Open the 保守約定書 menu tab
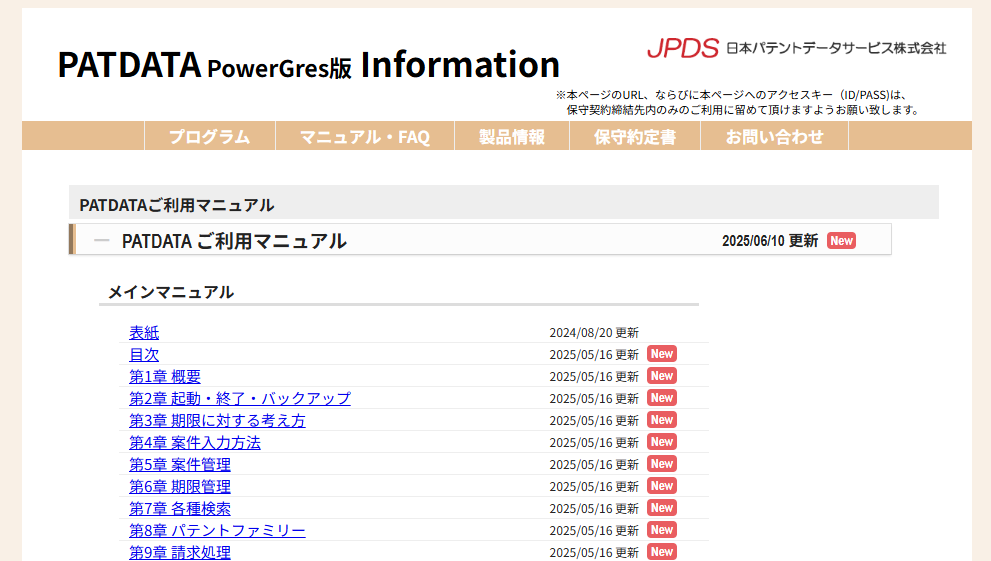The image size is (991, 561). point(635,136)
